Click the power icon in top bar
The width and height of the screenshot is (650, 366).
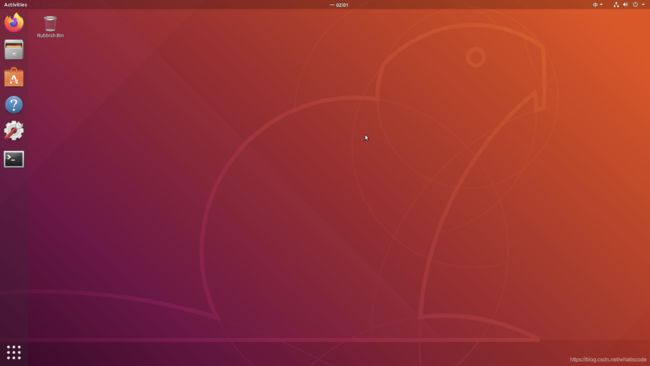tap(635, 5)
